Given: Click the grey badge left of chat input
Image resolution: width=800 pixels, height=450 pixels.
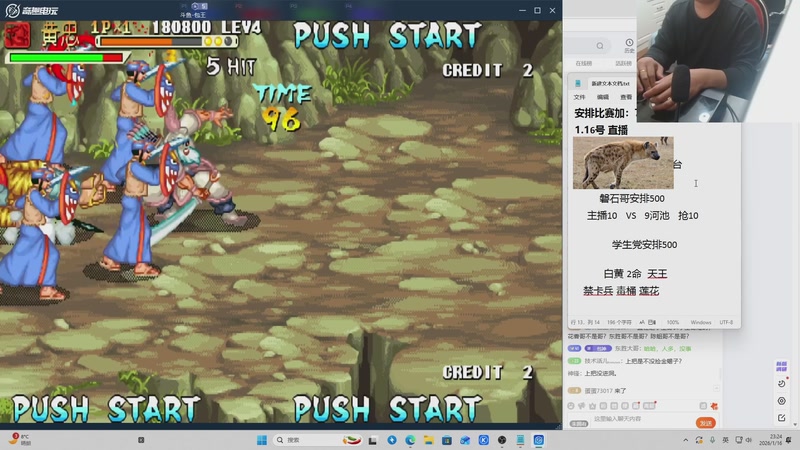Looking at the screenshot, I should 579,423.
